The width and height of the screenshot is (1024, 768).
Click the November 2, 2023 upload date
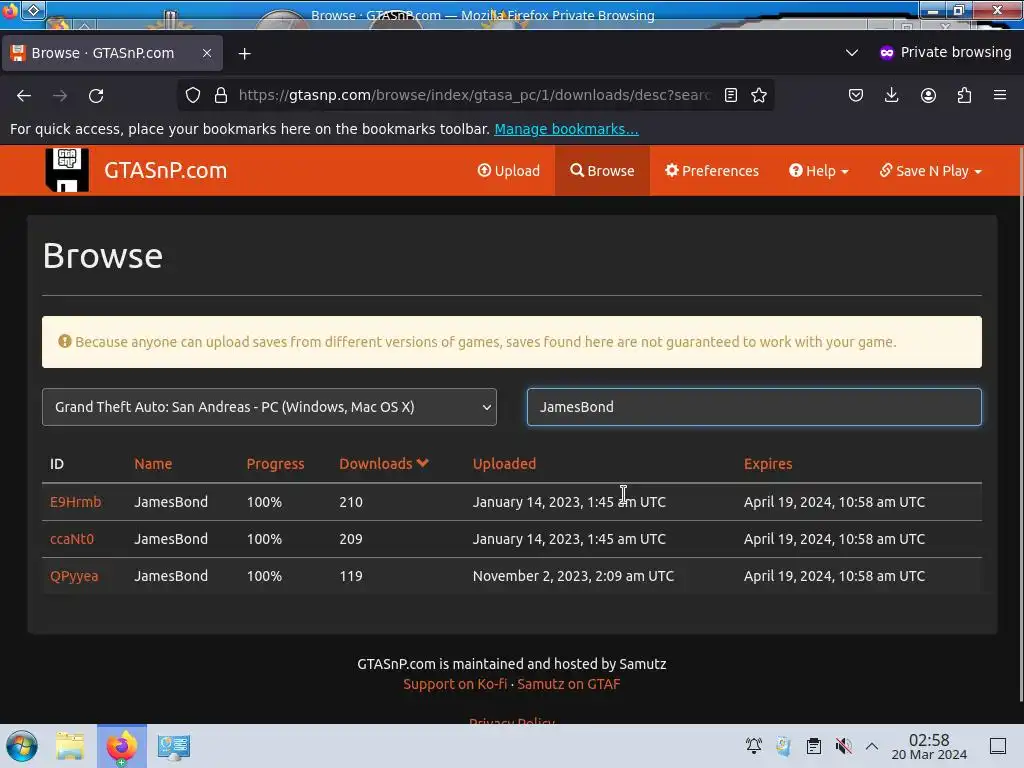[x=573, y=576]
